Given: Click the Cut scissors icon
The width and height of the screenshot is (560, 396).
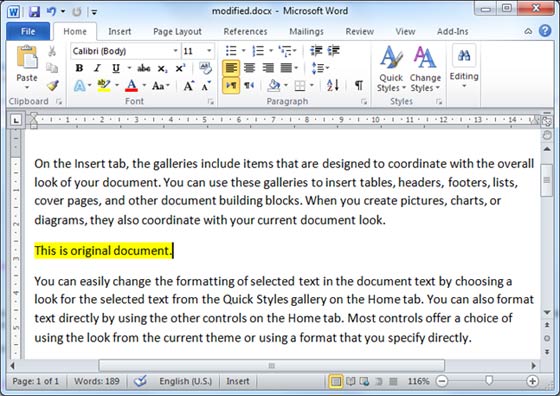Looking at the screenshot, I should (x=52, y=51).
